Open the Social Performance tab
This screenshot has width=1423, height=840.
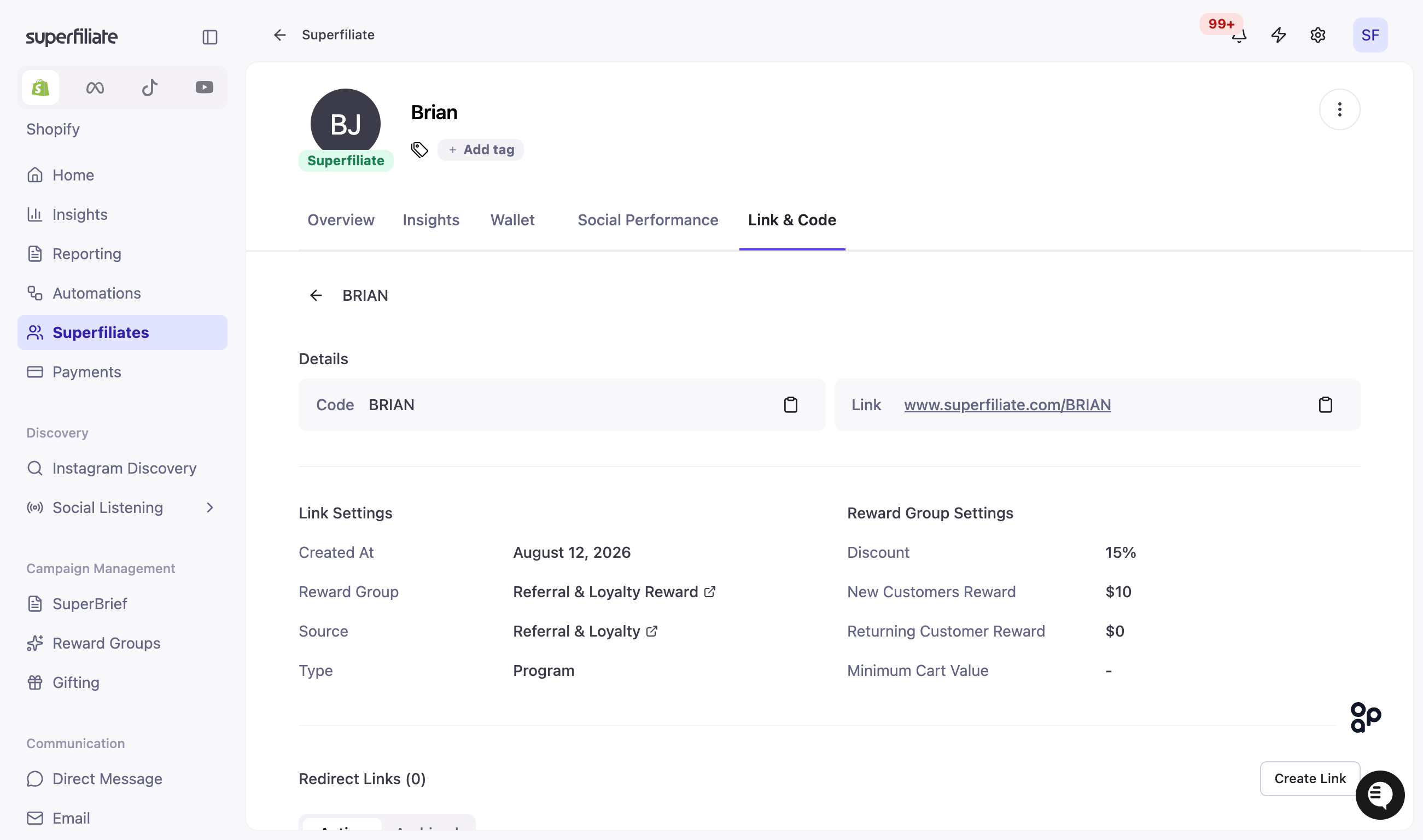[648, 220]
